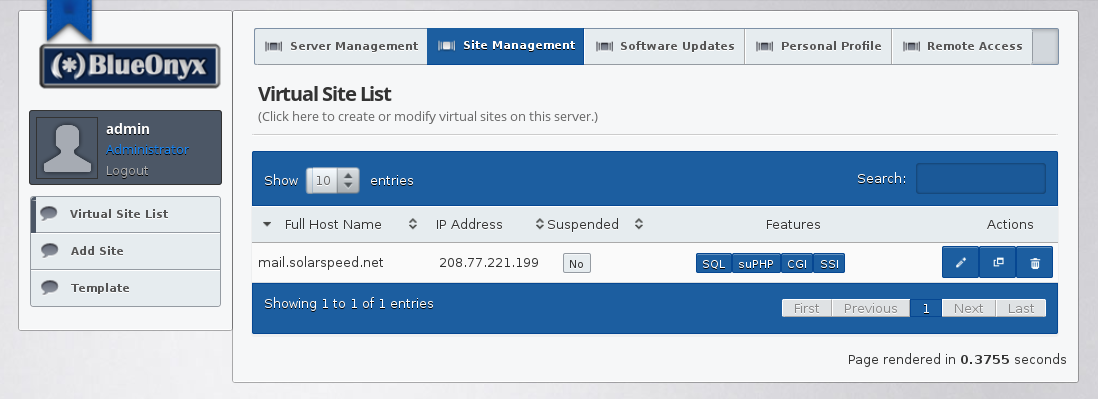Click the speech bubble icon beside Virtual Site List
This screenshot has width=1098, height=399.
pos(49,214)
